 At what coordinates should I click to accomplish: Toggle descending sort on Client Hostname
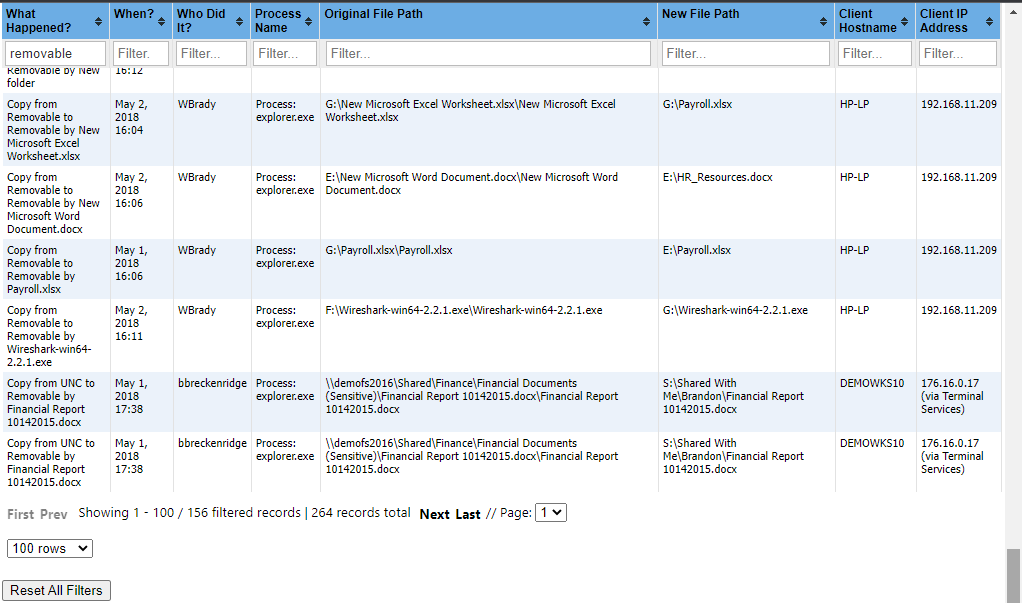click(906, 20)
